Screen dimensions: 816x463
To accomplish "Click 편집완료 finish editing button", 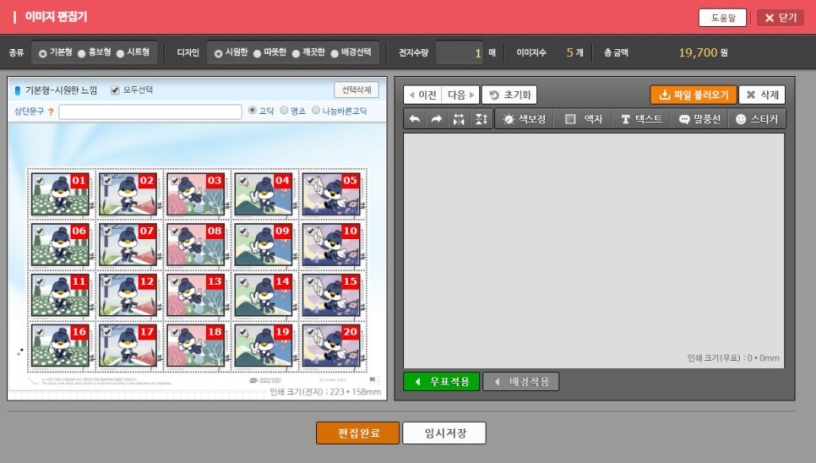I will pyautogui.click(x=358, y=433).
